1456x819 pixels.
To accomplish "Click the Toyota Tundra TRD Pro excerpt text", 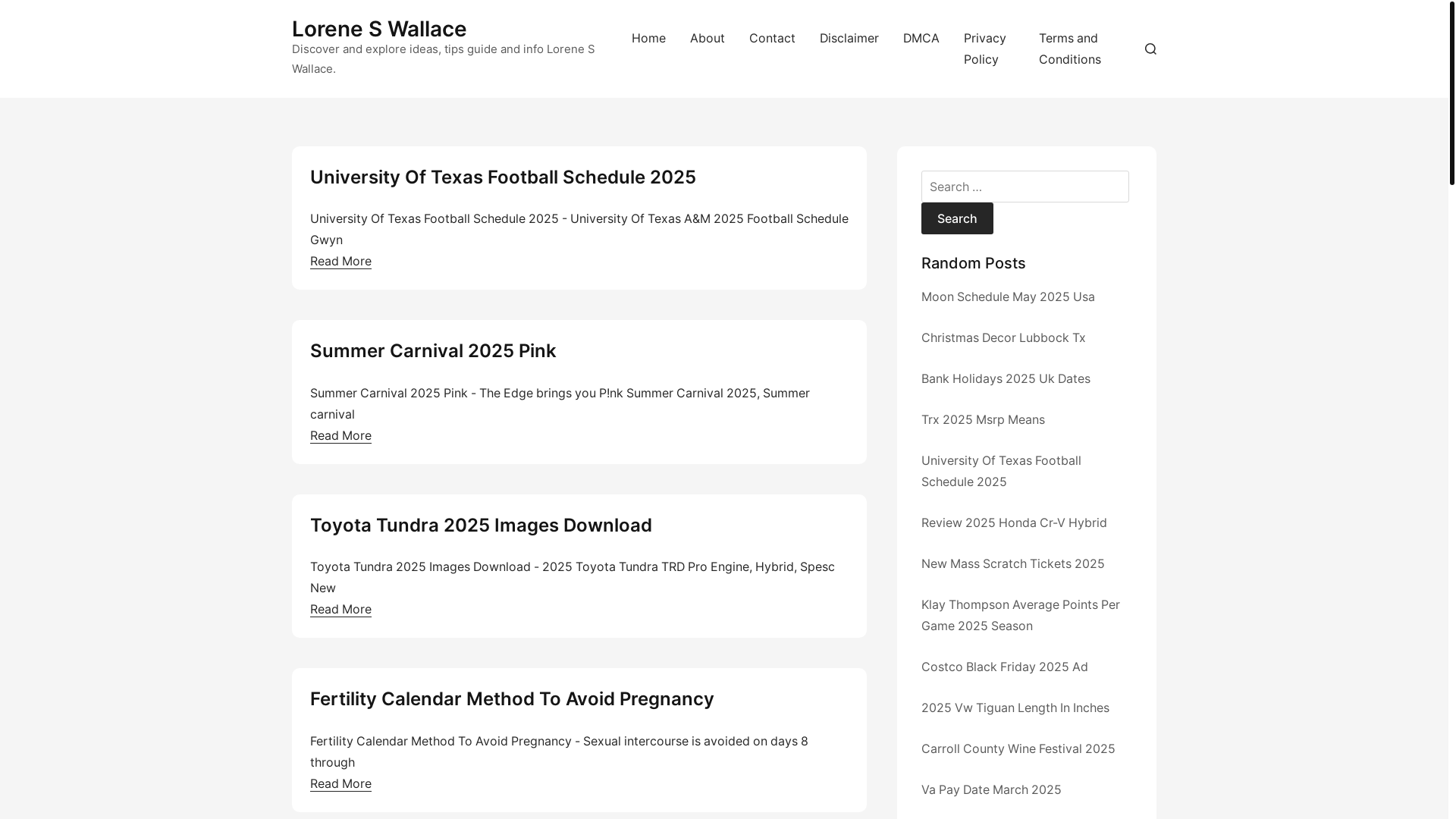I will tap(573, 577).
